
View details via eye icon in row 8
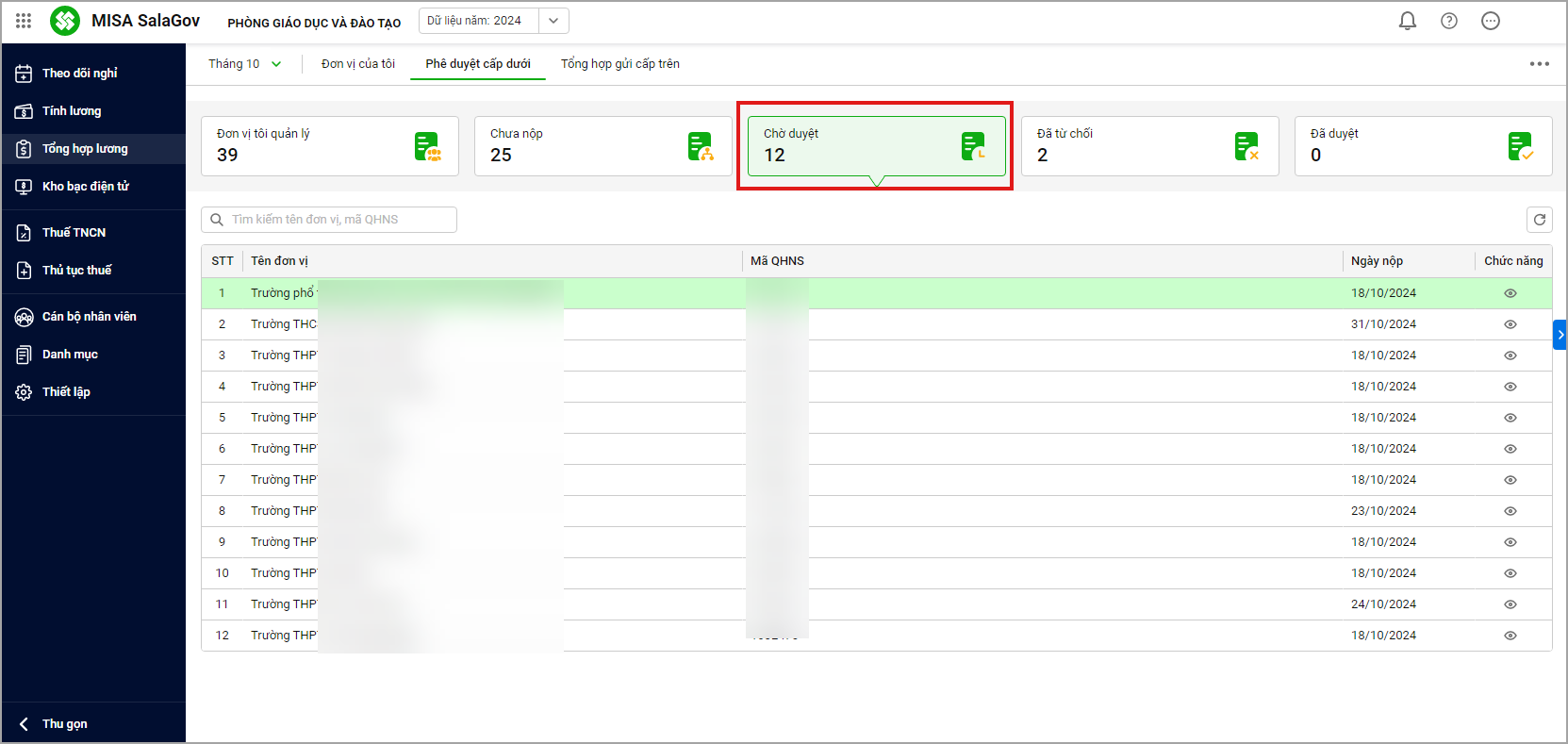(1510, 511)
